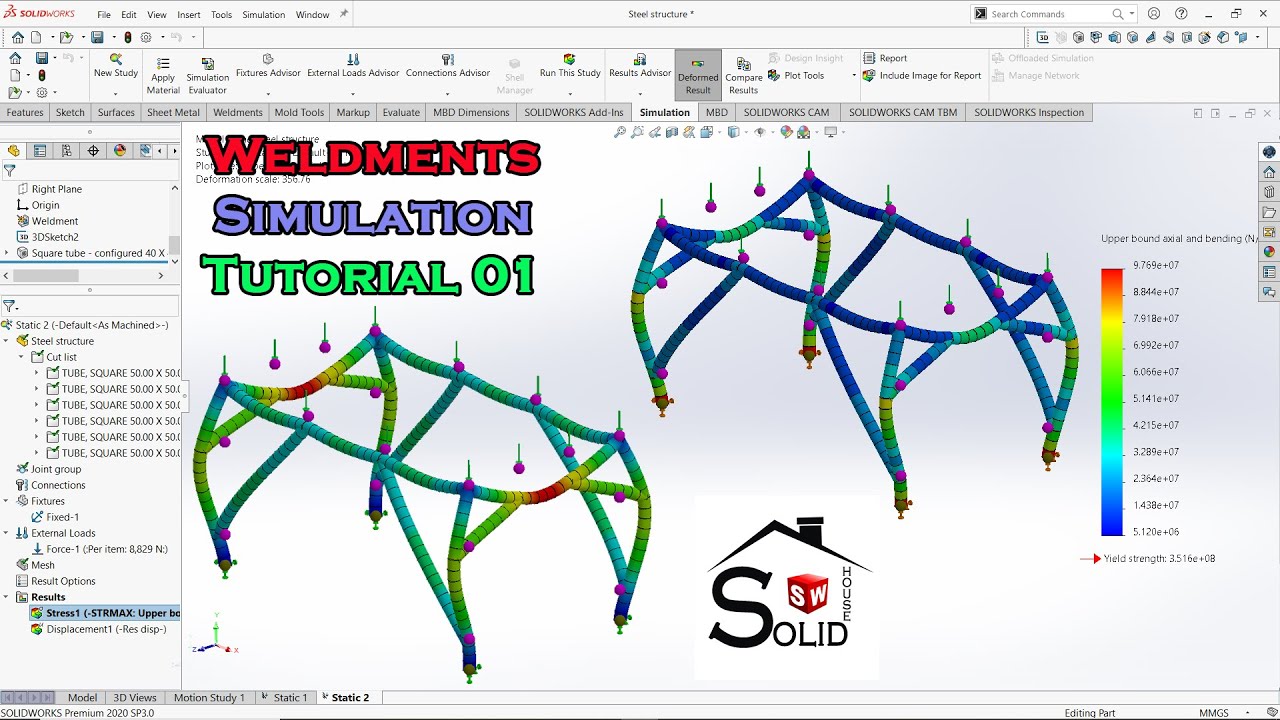Screen dimensions: 1280x720
Task: Click Run This Study icon
Action: 570,59
